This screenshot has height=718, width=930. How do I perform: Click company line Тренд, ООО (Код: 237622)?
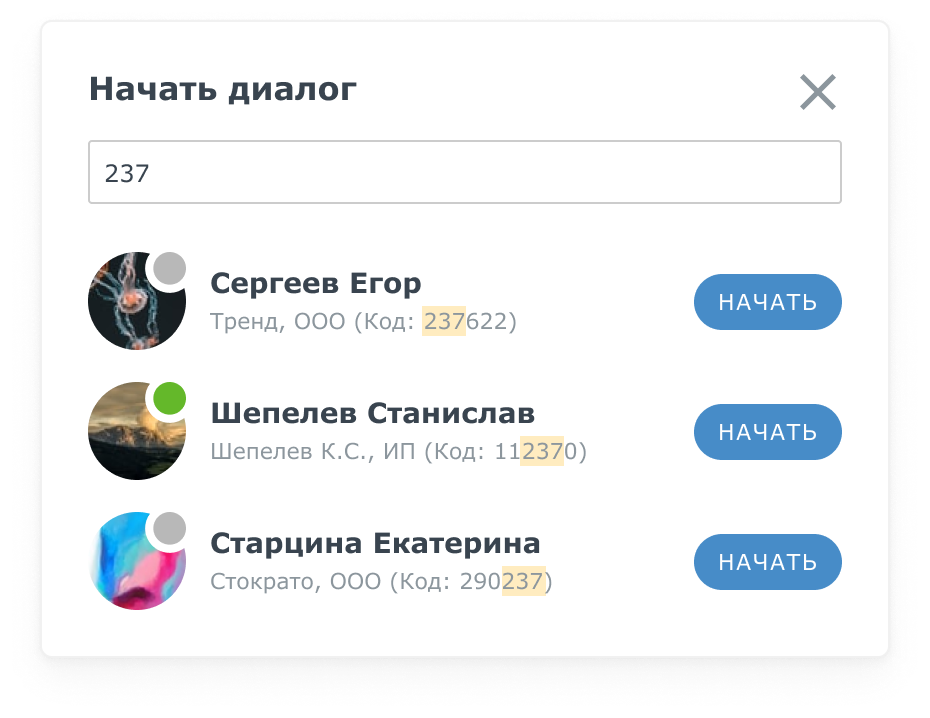(x=364, y=321)
